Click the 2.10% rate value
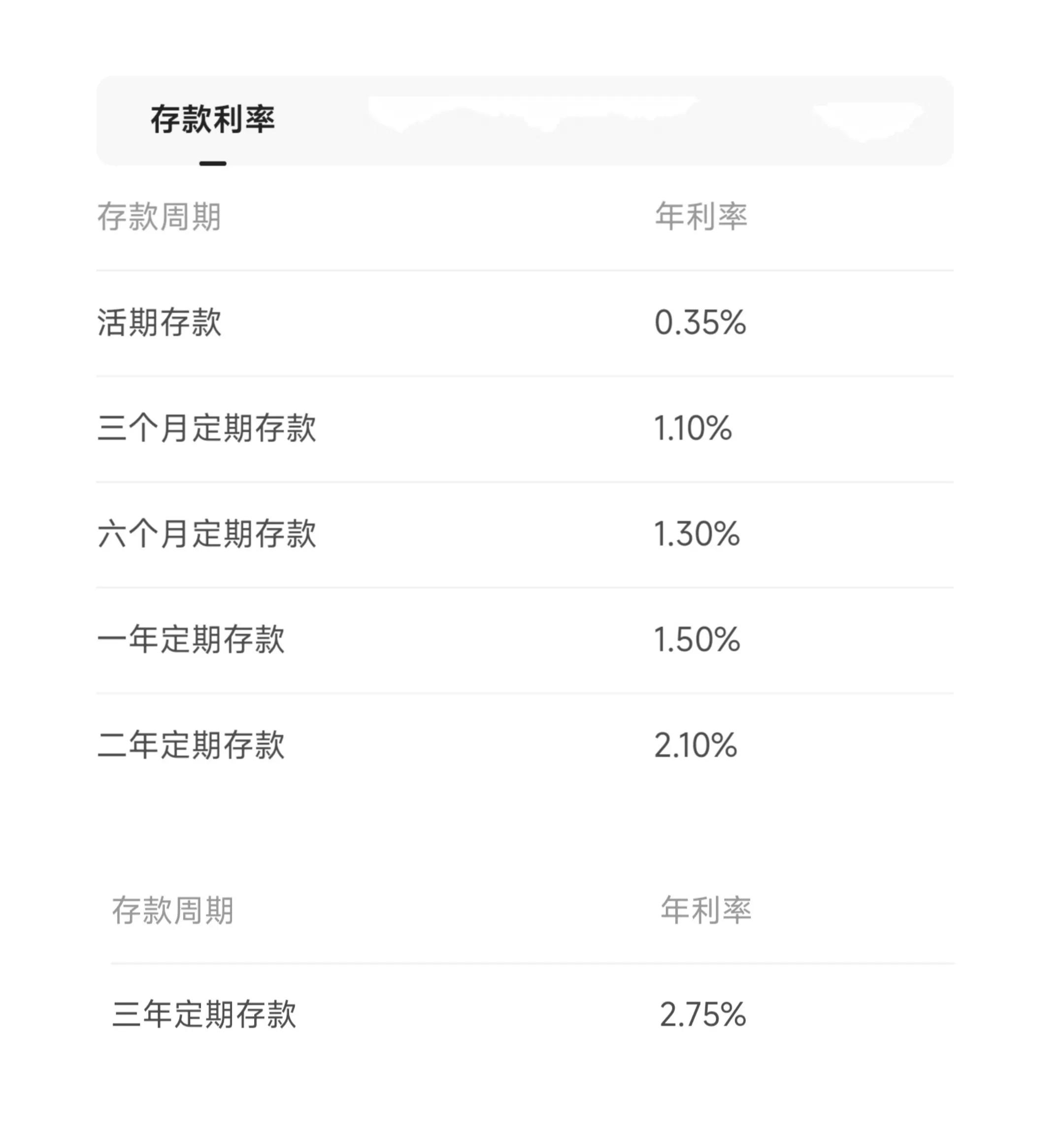1064x1142 pixels. [x=695, y=745]
